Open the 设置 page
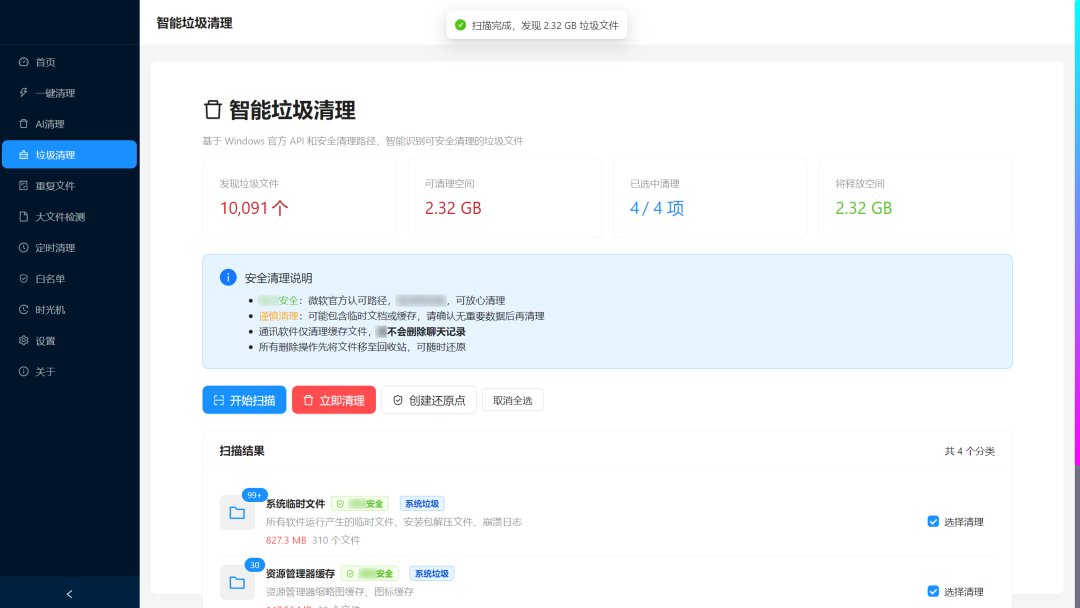 [x=70, y=341]
